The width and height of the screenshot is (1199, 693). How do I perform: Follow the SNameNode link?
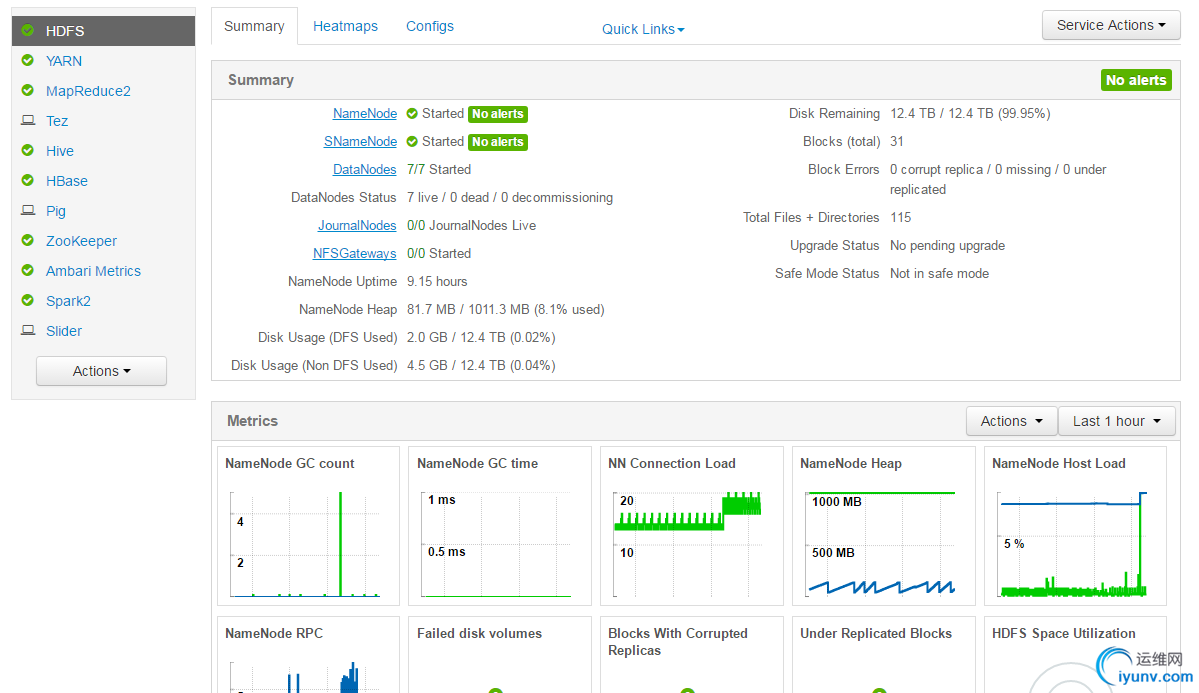(360, 142)
